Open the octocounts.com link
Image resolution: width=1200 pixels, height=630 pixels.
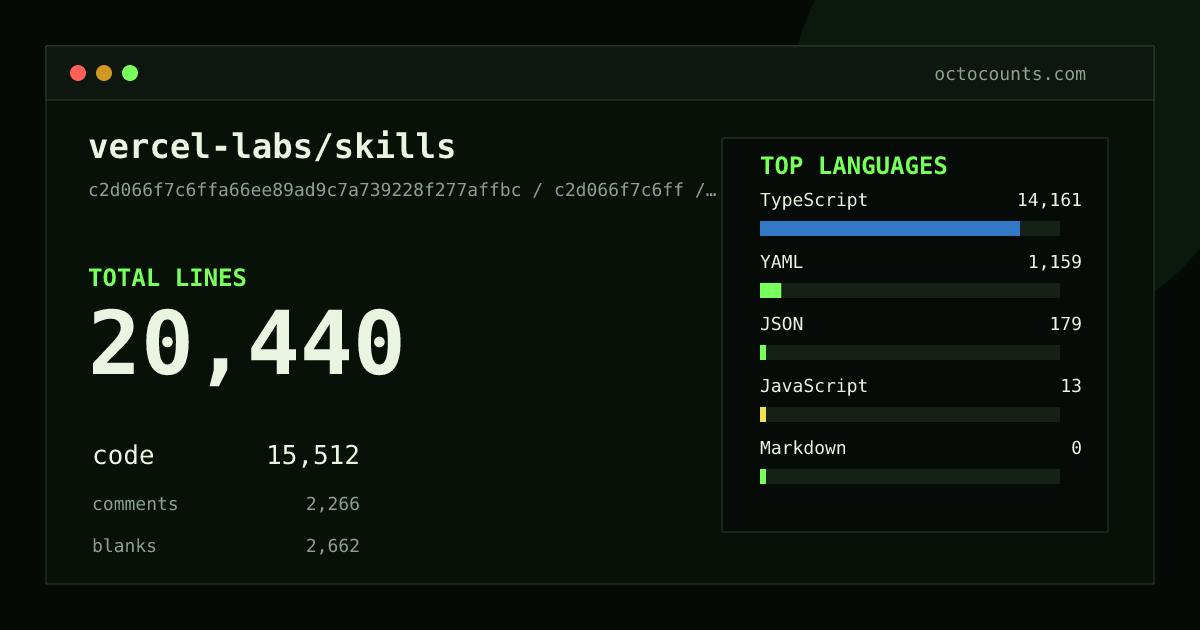tap(1010, 74)
